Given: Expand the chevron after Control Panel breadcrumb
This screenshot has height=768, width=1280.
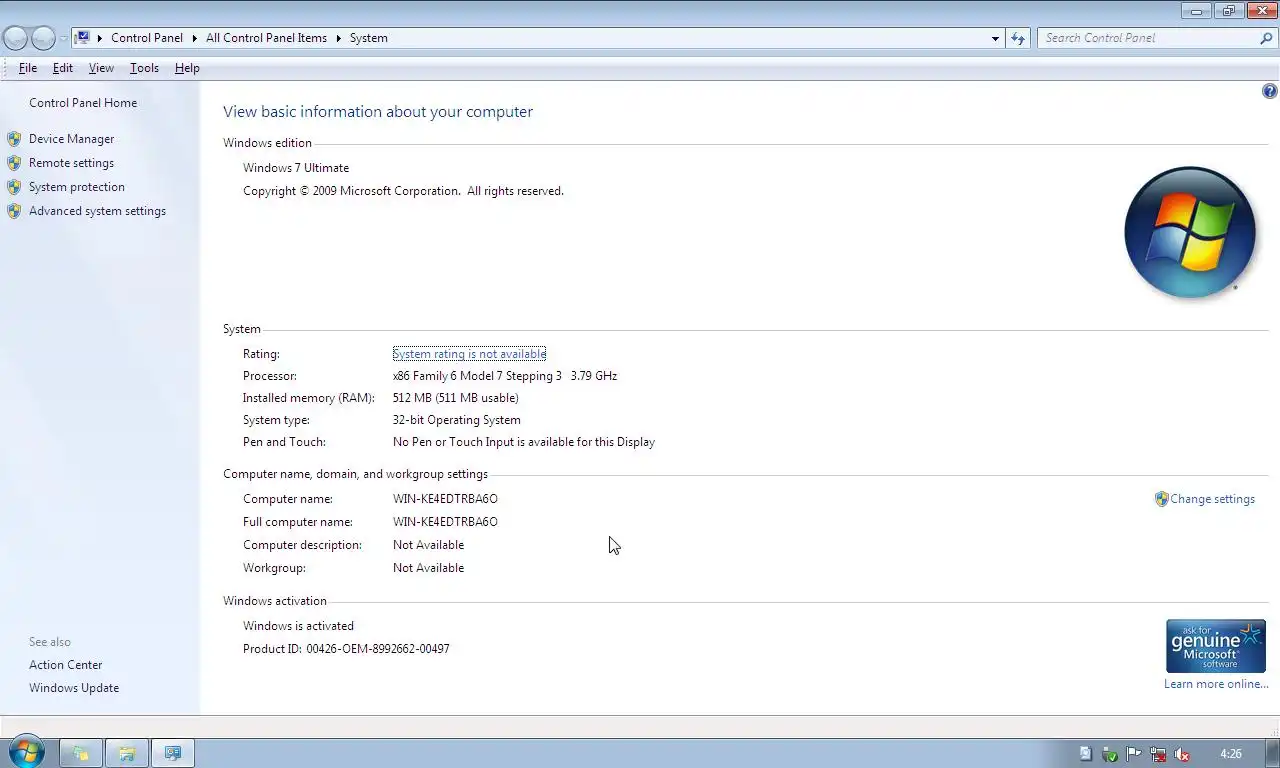Looking at the screenshot, I should tap(194, 38).
